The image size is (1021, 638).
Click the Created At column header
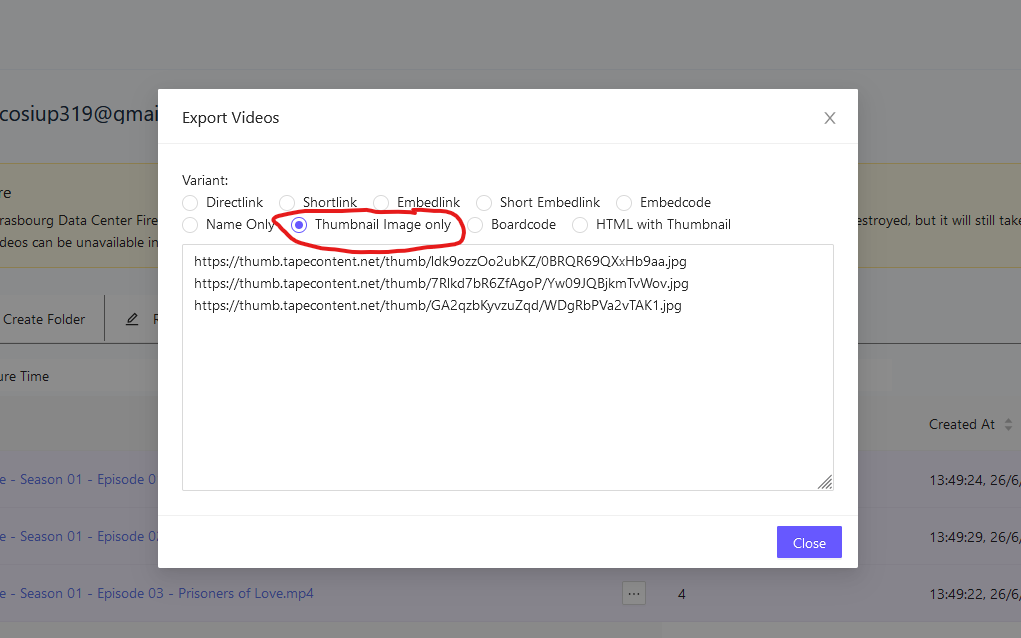[x=961, y=425]
